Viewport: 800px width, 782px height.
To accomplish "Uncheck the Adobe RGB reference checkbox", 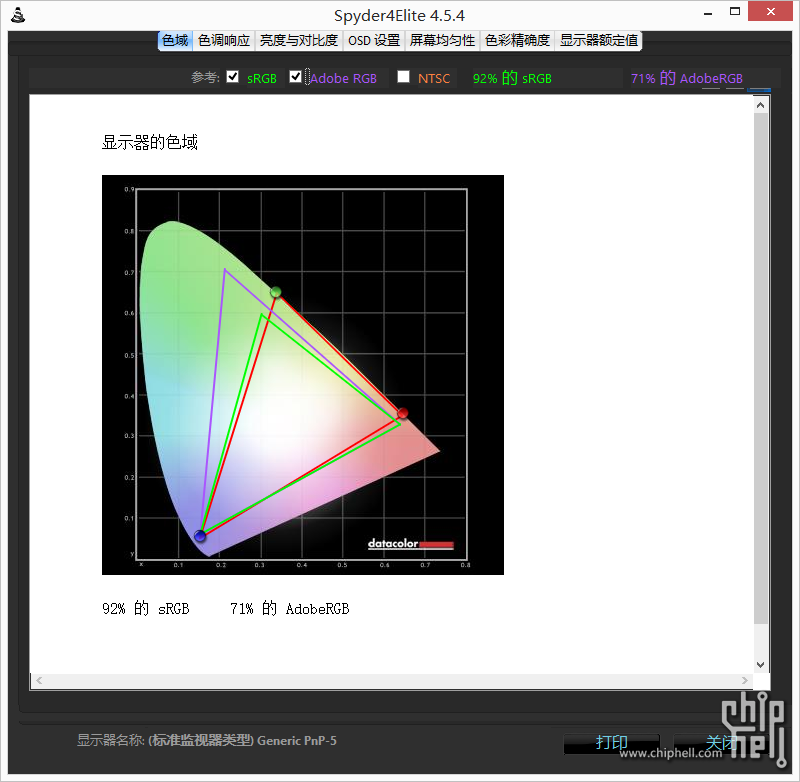I will (x=295, y=77).
